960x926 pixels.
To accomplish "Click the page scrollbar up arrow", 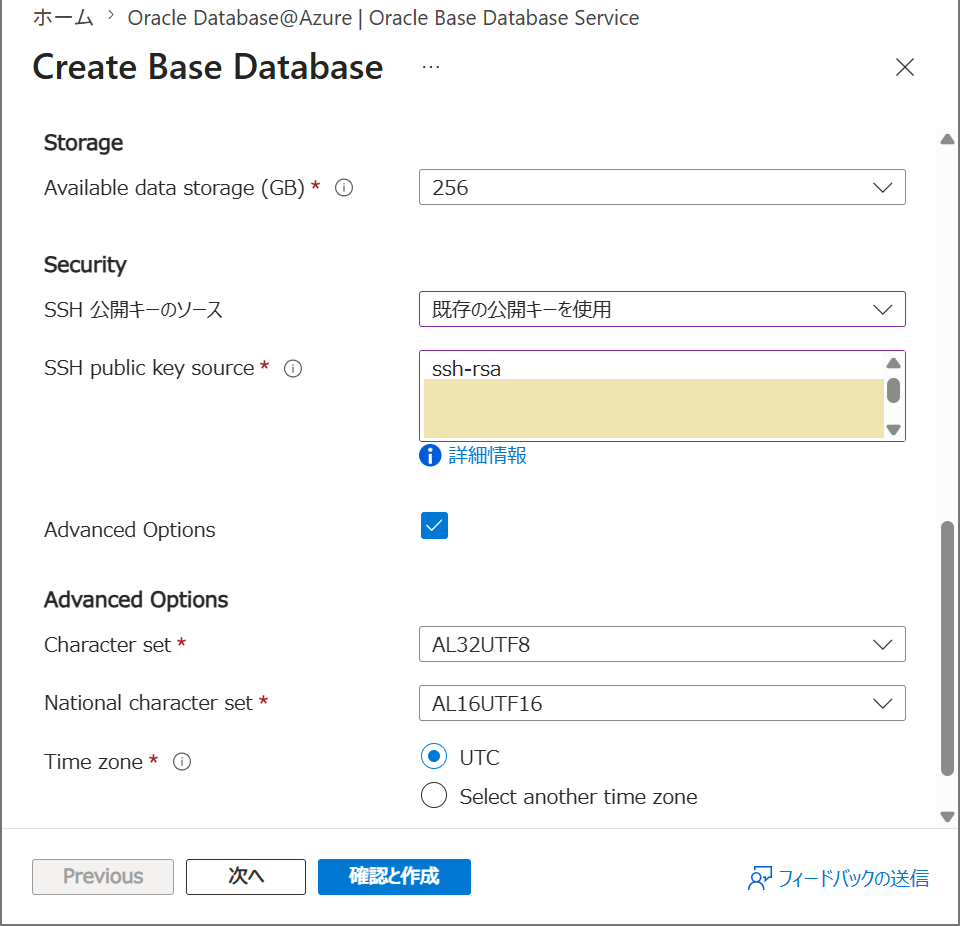I will pos(947,140).
